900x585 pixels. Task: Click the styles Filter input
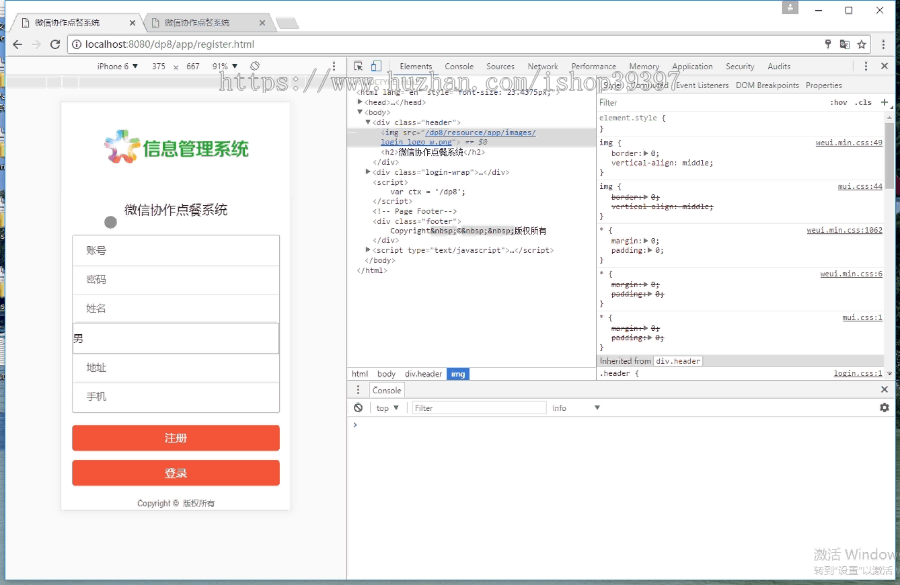point(710,103)
